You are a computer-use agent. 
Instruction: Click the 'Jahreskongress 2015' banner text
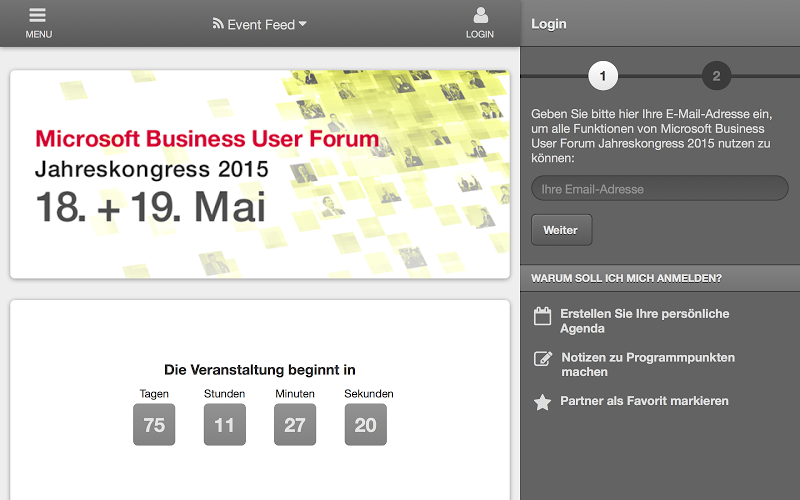pos(152,169)
